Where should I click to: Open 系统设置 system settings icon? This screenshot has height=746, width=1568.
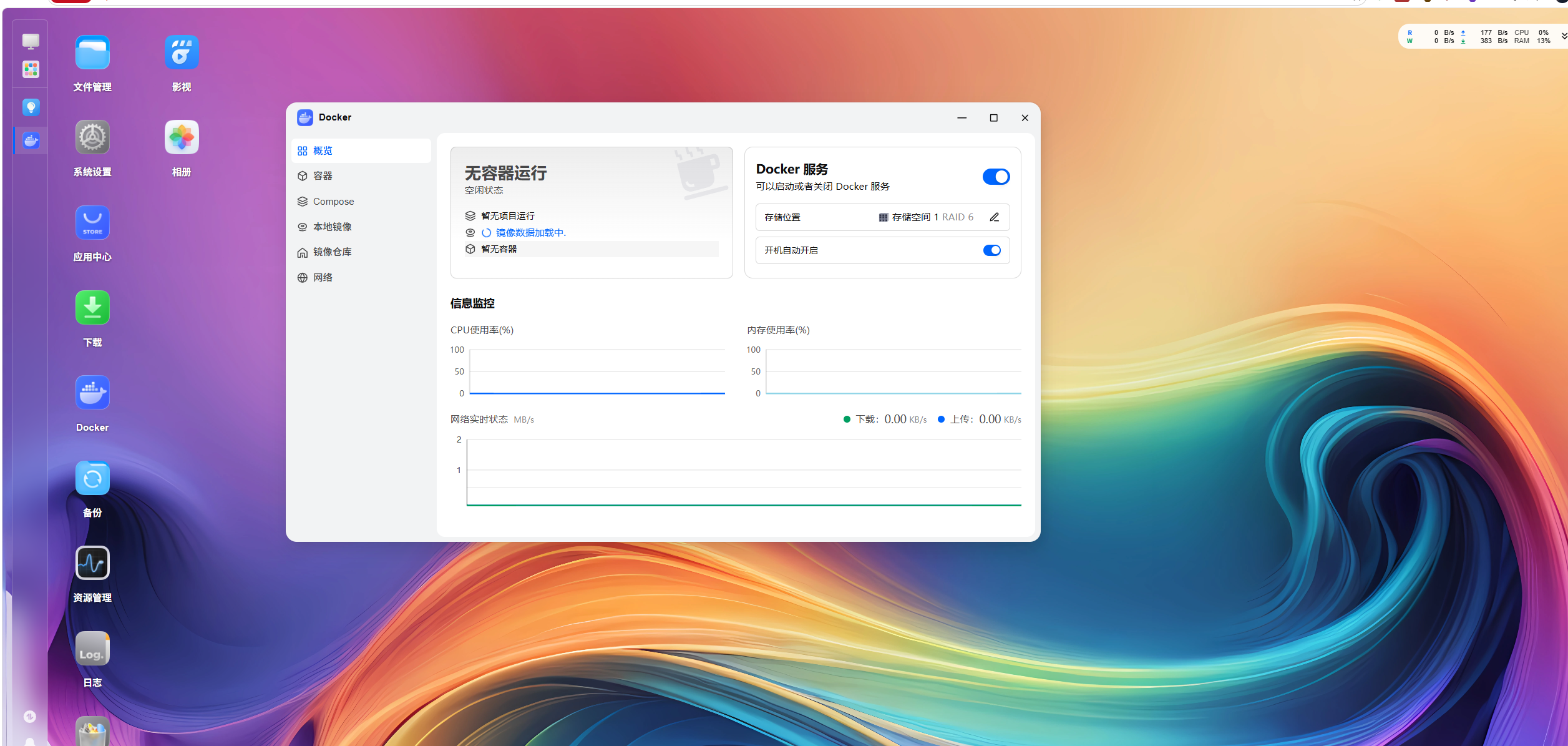click(x=92, y=137)
